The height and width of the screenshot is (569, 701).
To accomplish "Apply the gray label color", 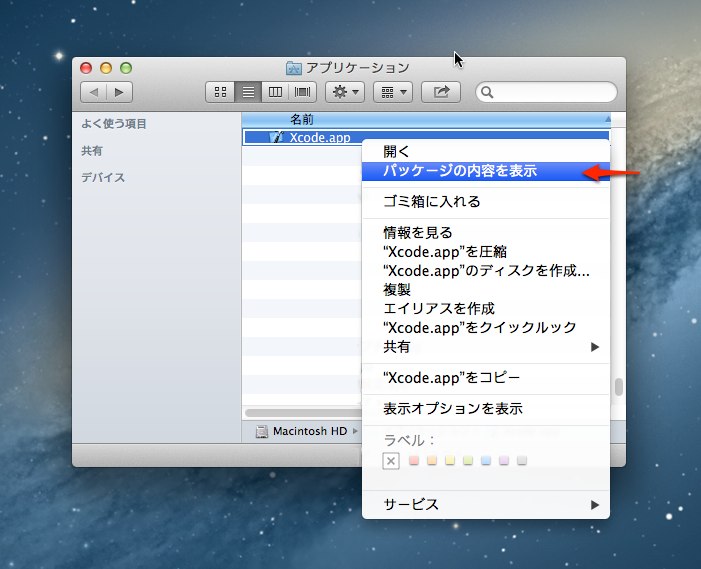I will pos(522,460).
